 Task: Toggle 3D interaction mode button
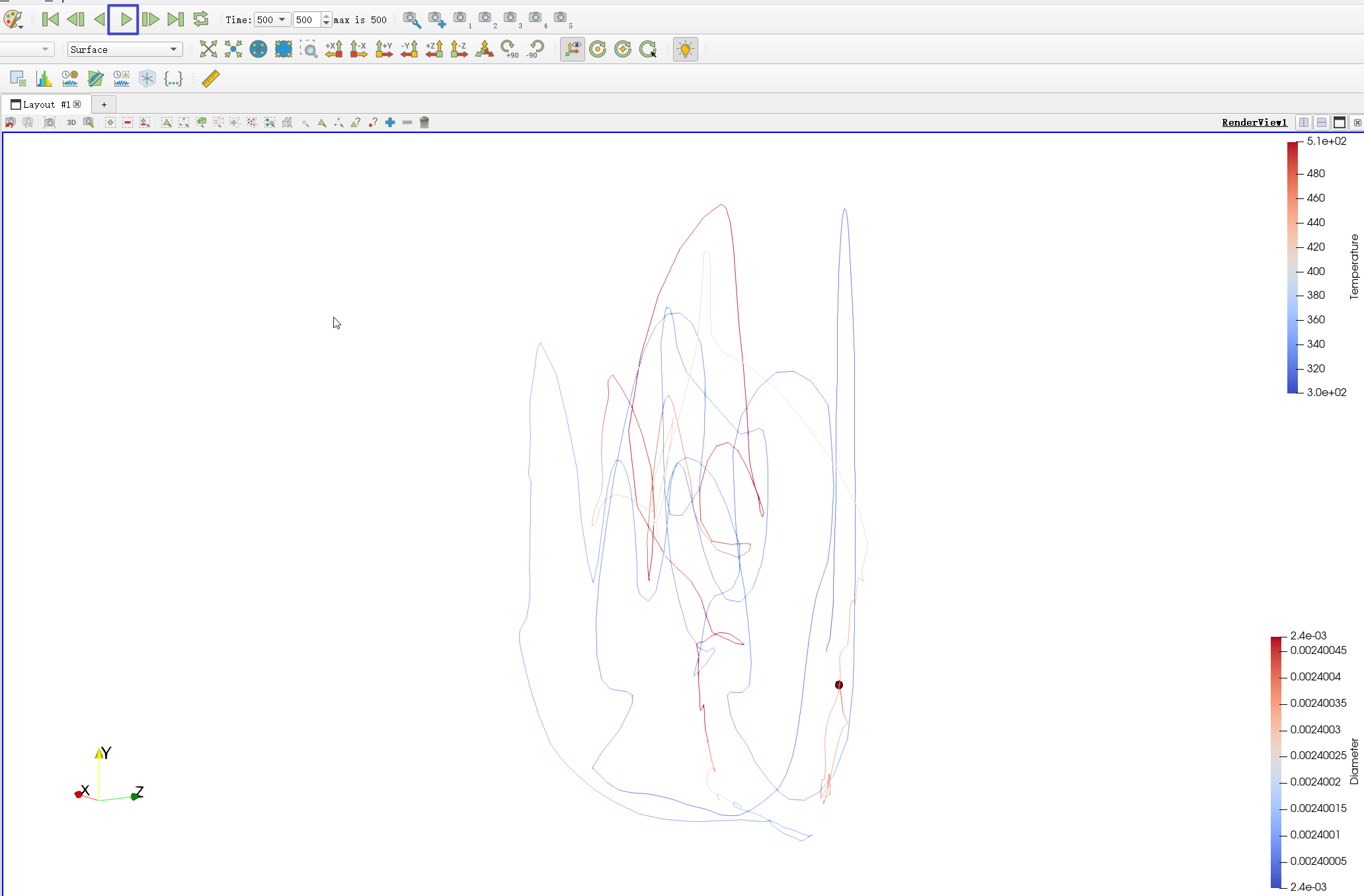[71, 122]
